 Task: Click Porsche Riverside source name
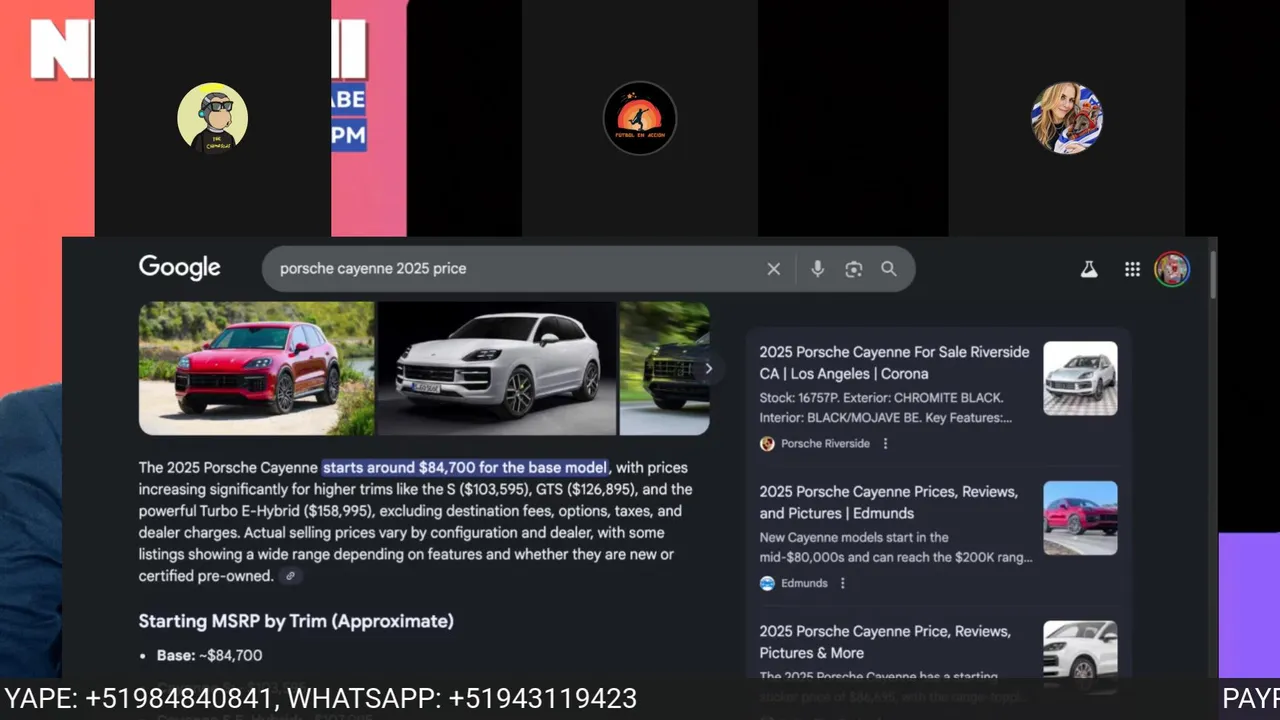[825, 444]
